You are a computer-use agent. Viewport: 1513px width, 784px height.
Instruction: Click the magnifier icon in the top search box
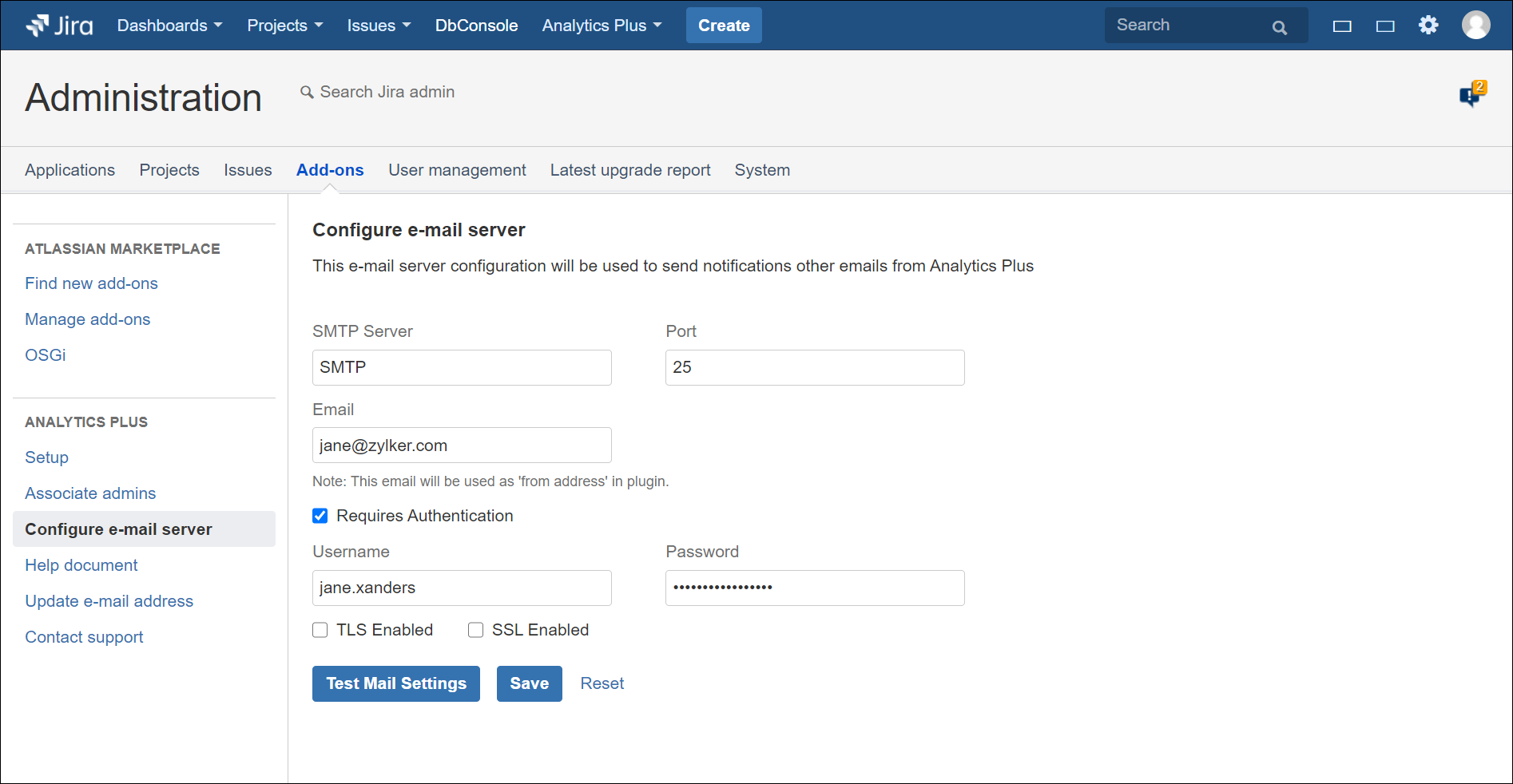point(1279,27)
